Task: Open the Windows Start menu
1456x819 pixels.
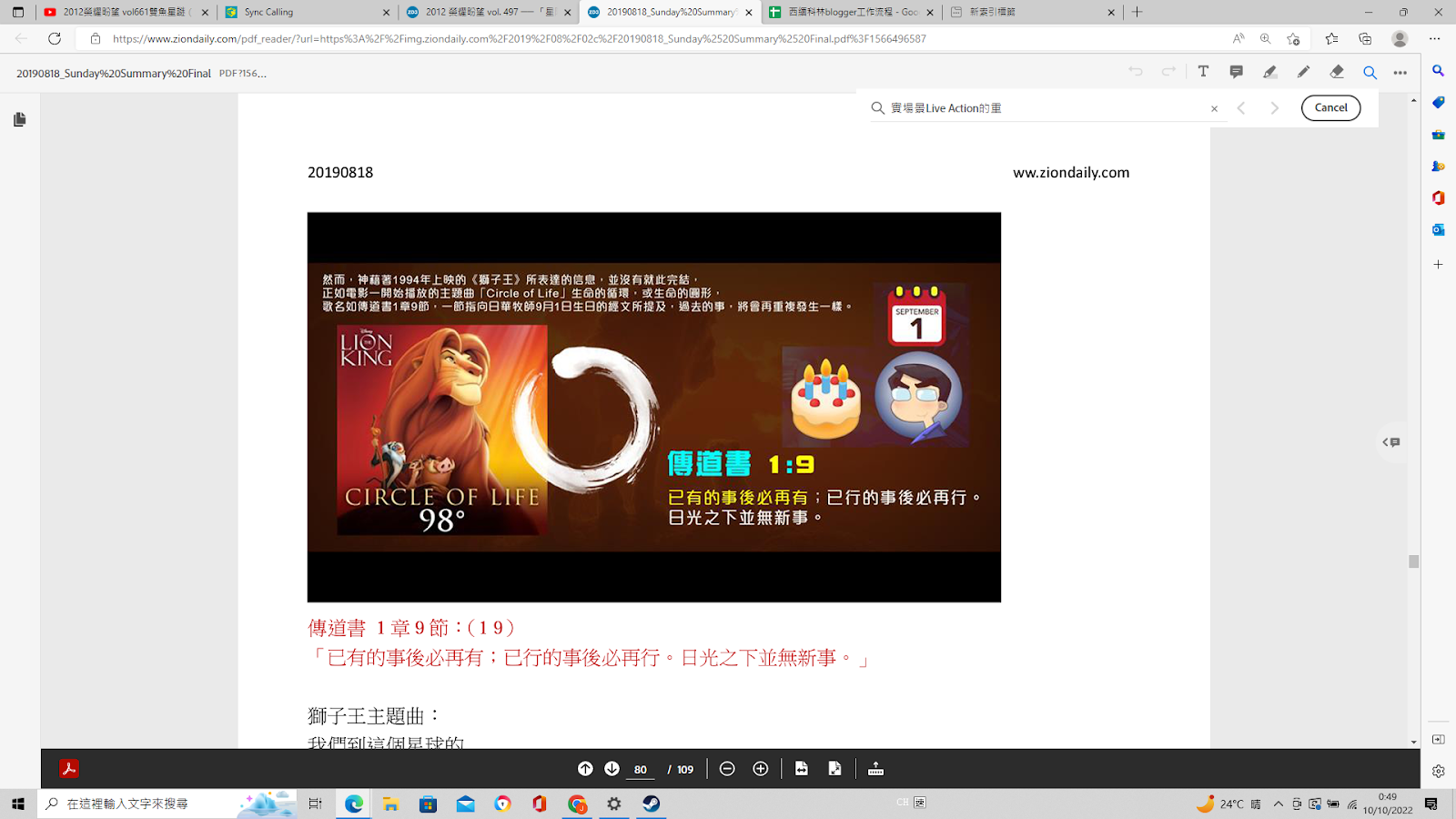Action: (18, 804)
